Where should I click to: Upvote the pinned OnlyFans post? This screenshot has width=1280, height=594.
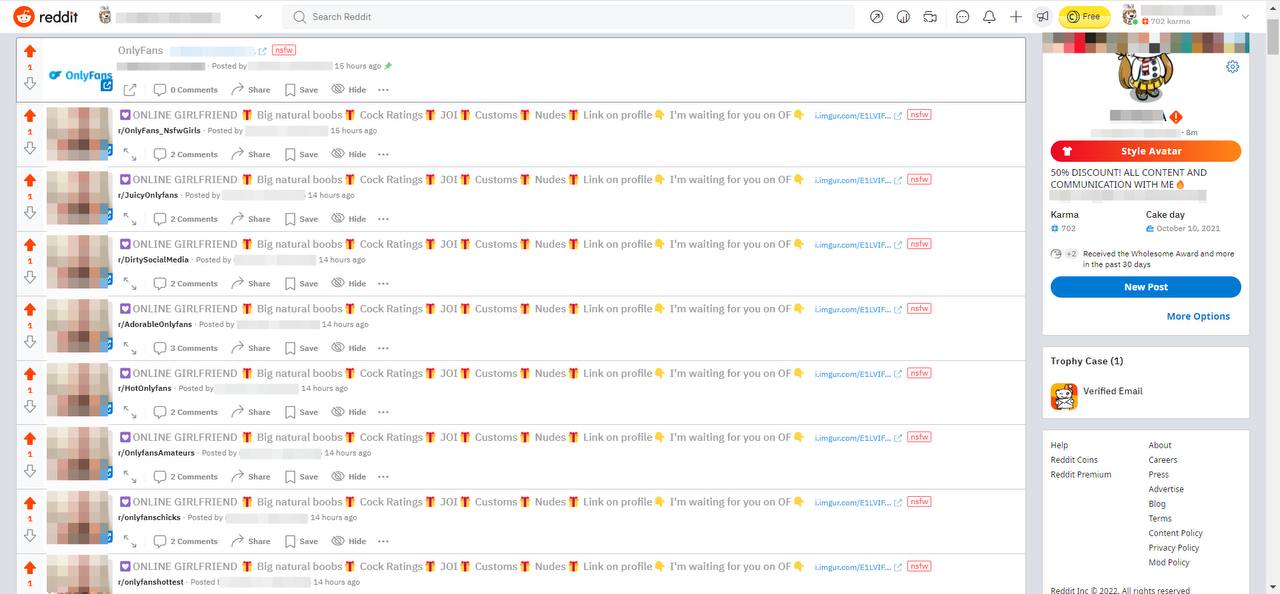point(30,51)
